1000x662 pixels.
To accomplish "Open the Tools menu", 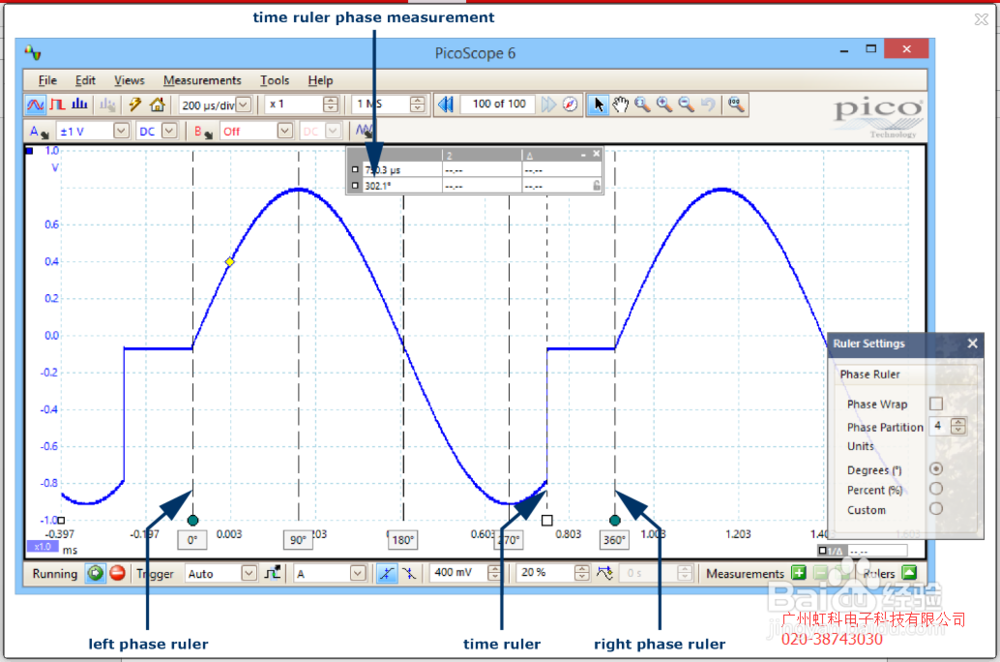I will [x=274, y=80].
